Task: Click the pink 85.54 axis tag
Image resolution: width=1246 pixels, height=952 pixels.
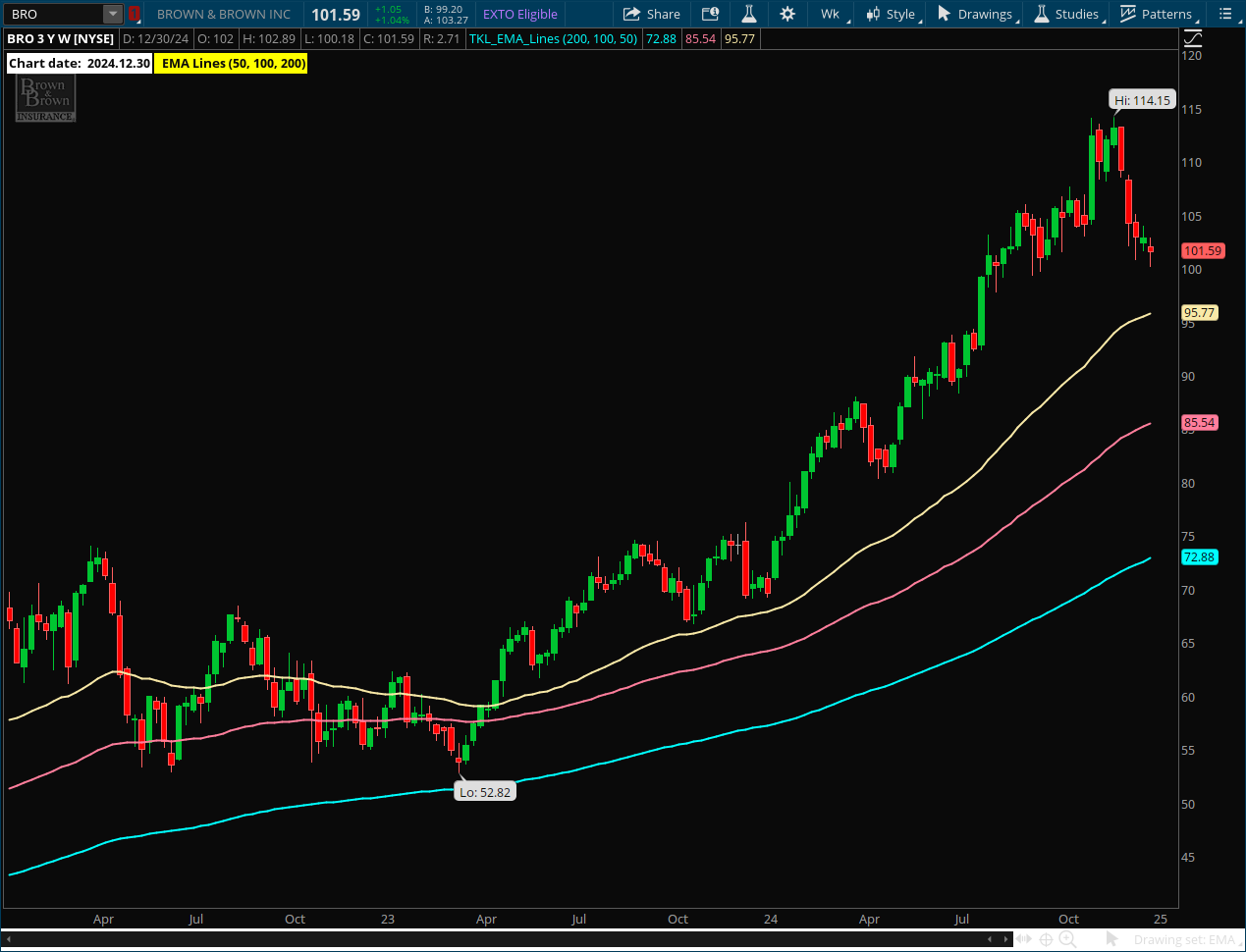Action: (1199, 423)
